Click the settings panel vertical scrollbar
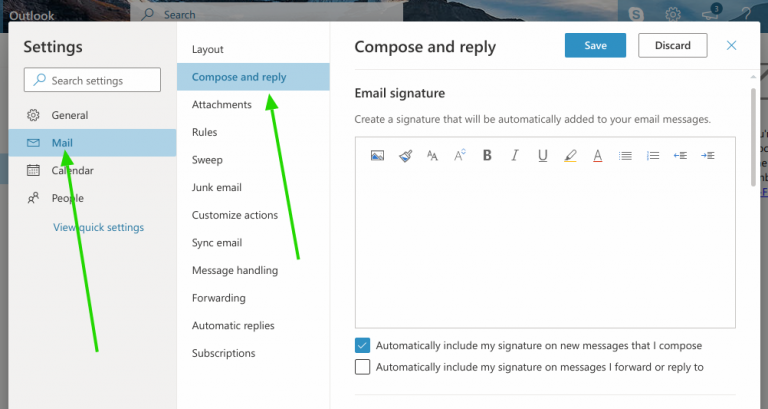This screenshot has height=409, width=768. pyautogui.click(x=753, y=137)
